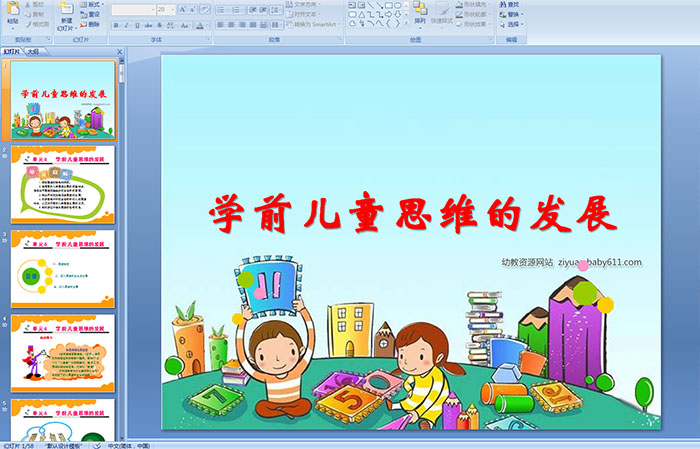Screen dimensions: 700x449
Task: Click the Reset (重设) slide button
Action: coord(90,14)
